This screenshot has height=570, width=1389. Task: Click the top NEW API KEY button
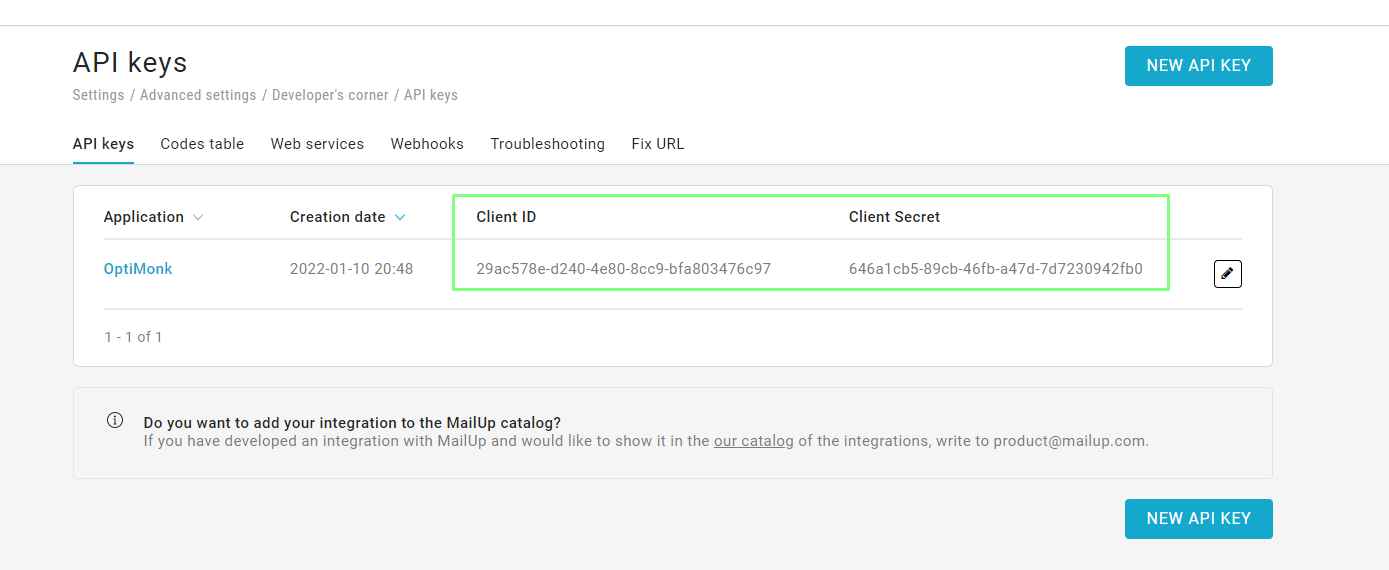(x=1198, y=66)
